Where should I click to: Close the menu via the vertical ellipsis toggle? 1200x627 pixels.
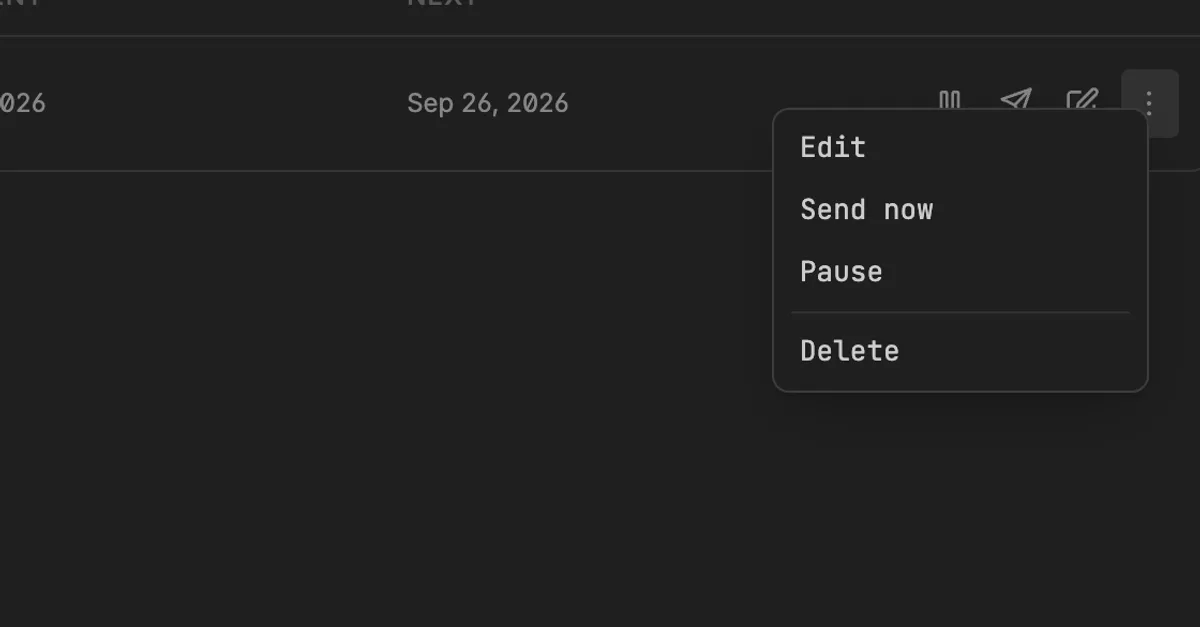point(1149,103)
